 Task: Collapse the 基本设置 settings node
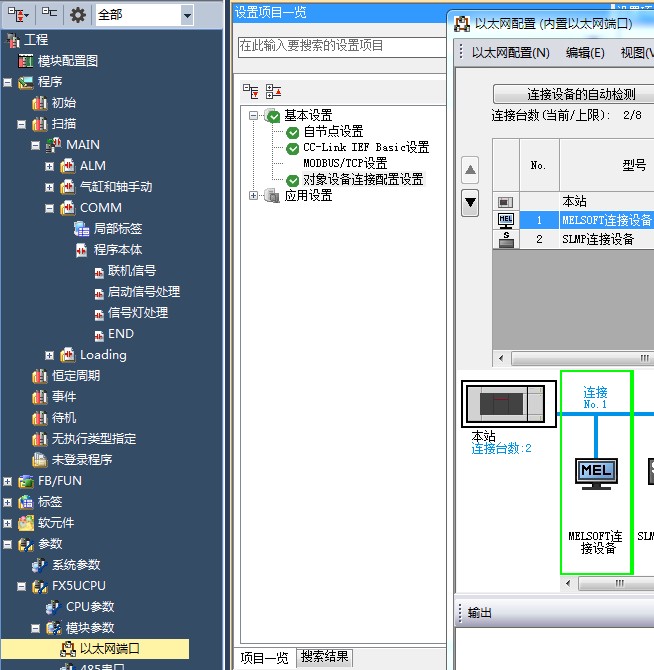(x=254, y=116)
